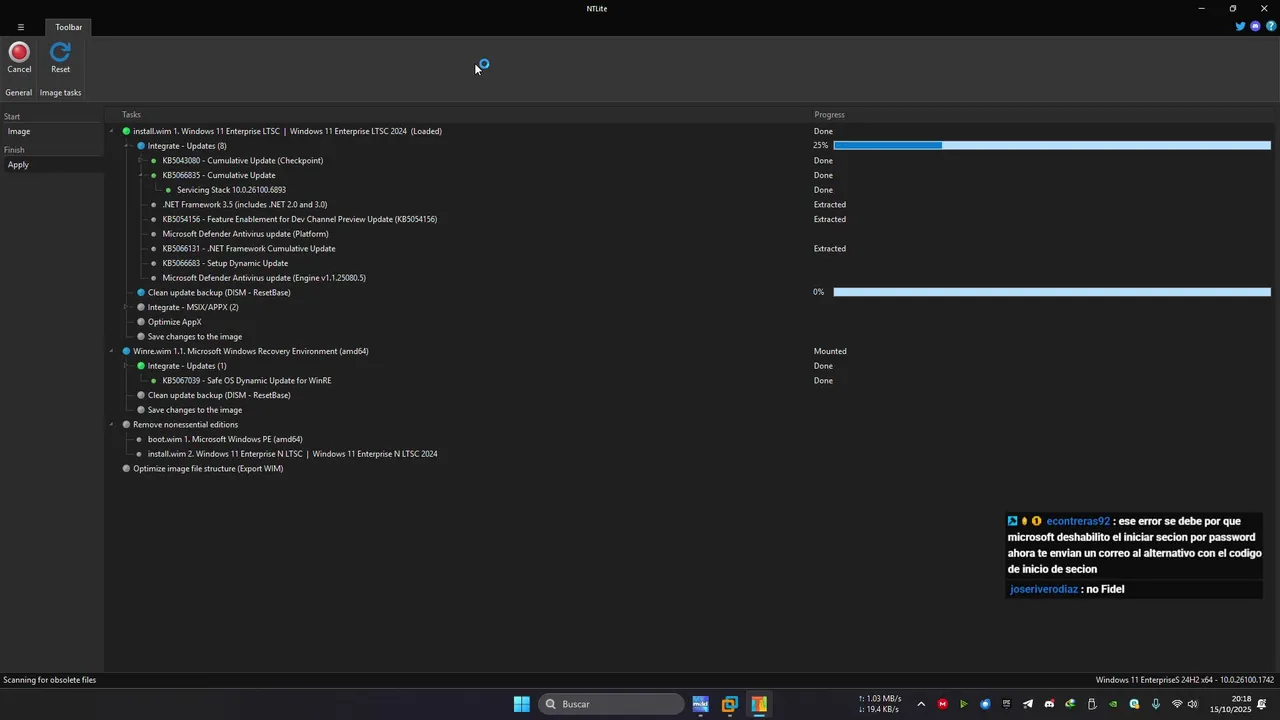The height and width of the screenshot is (720, 1280).
Task: Show hidden tray icons chevron
Action: click(921, 704)
